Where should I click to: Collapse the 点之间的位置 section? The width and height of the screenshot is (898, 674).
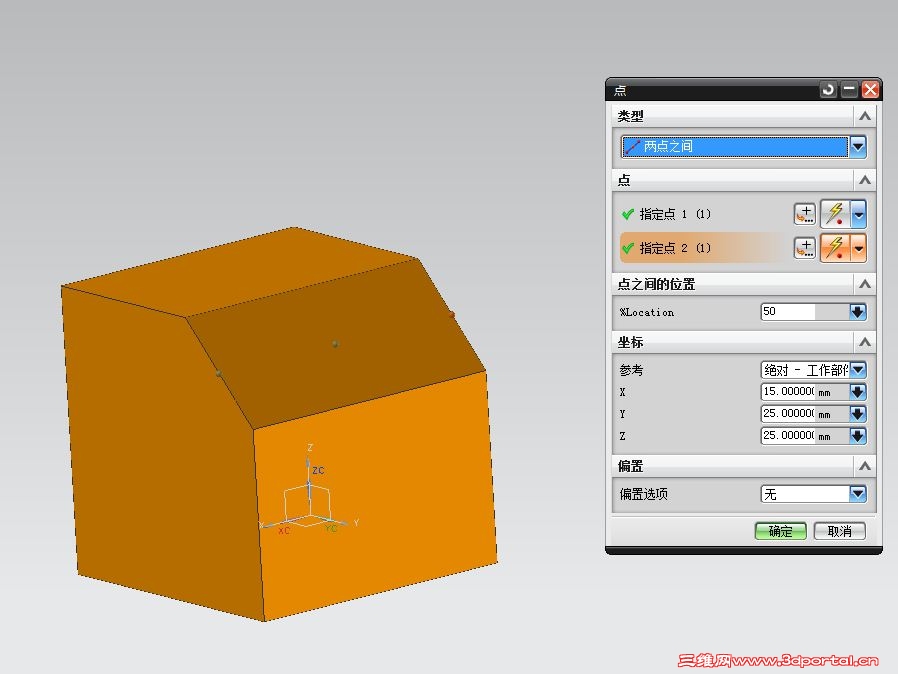tap(865, 284)
